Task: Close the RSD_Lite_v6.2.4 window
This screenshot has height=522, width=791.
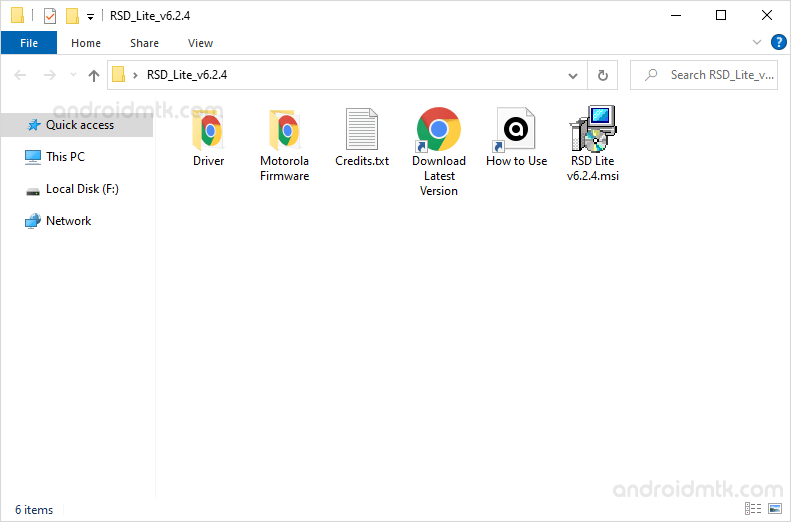Action: pos(767,16)
